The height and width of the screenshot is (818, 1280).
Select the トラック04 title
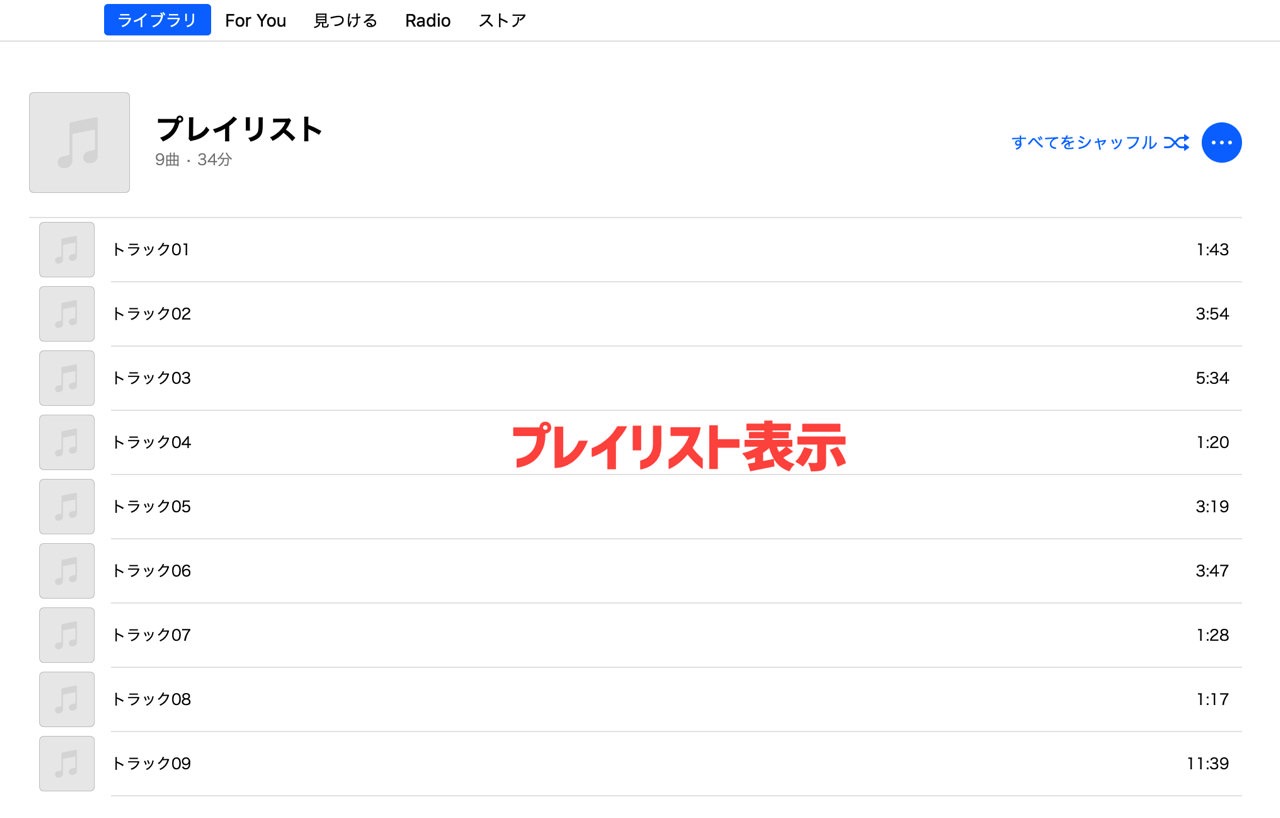coord(151,442)
